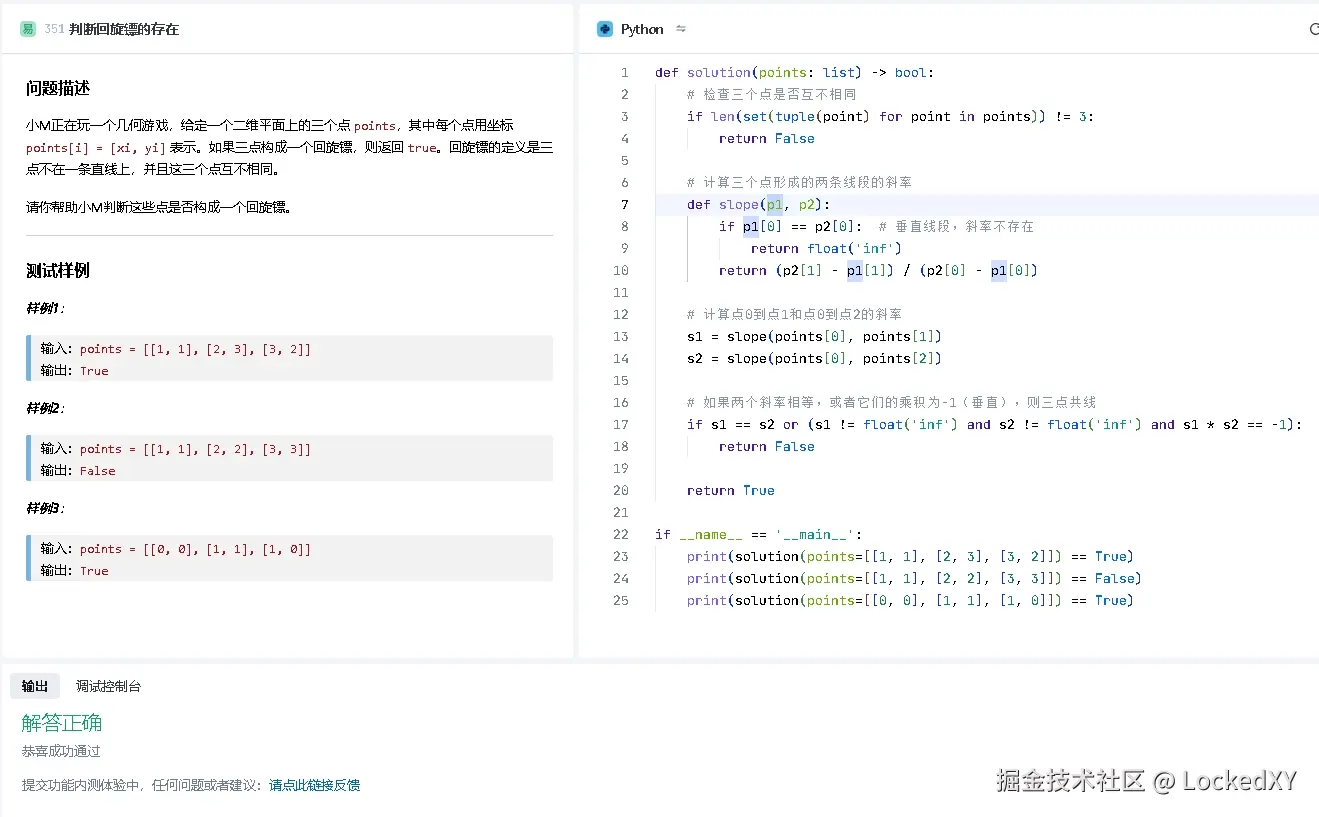
Task: Click the 解答正确 result message
Action: tap(62, 723)
